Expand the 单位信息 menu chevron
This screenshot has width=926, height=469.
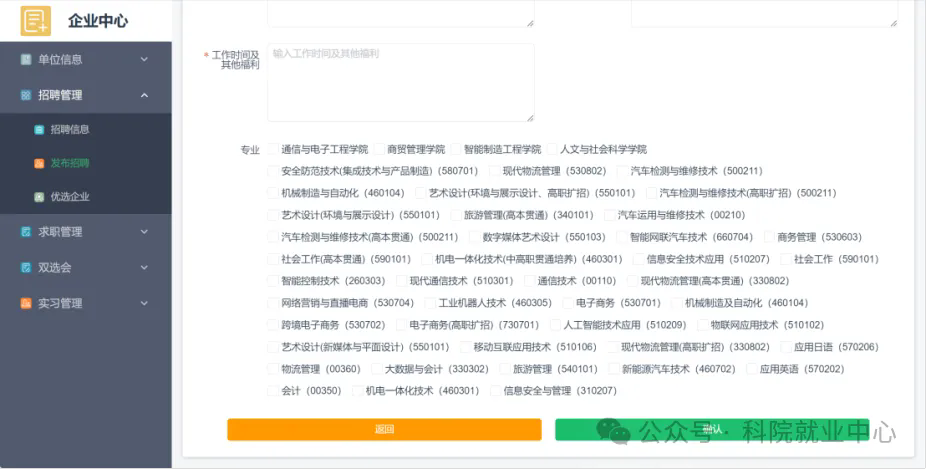click(144, 59)
